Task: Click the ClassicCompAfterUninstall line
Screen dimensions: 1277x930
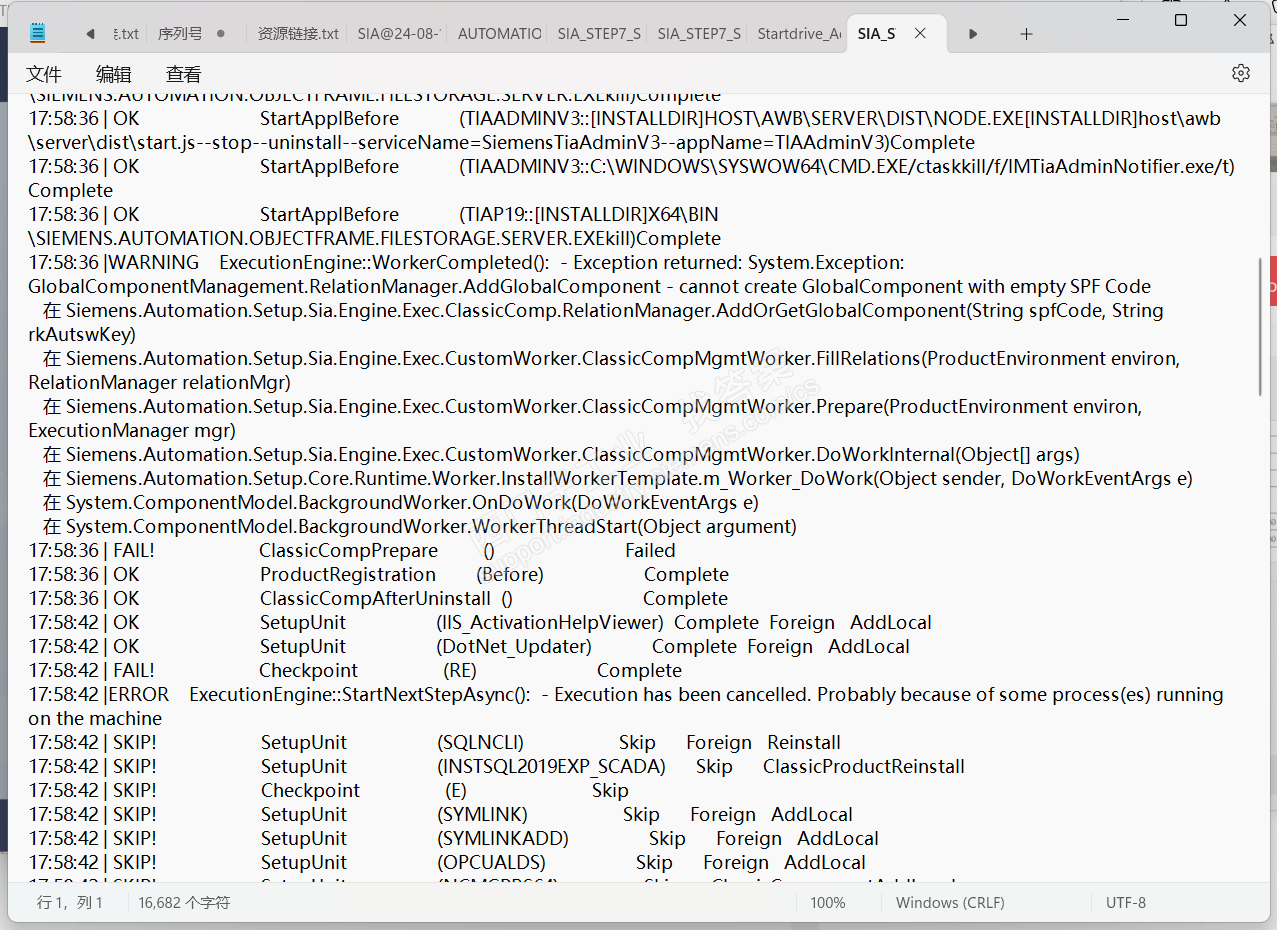Action: click(378, 599)
